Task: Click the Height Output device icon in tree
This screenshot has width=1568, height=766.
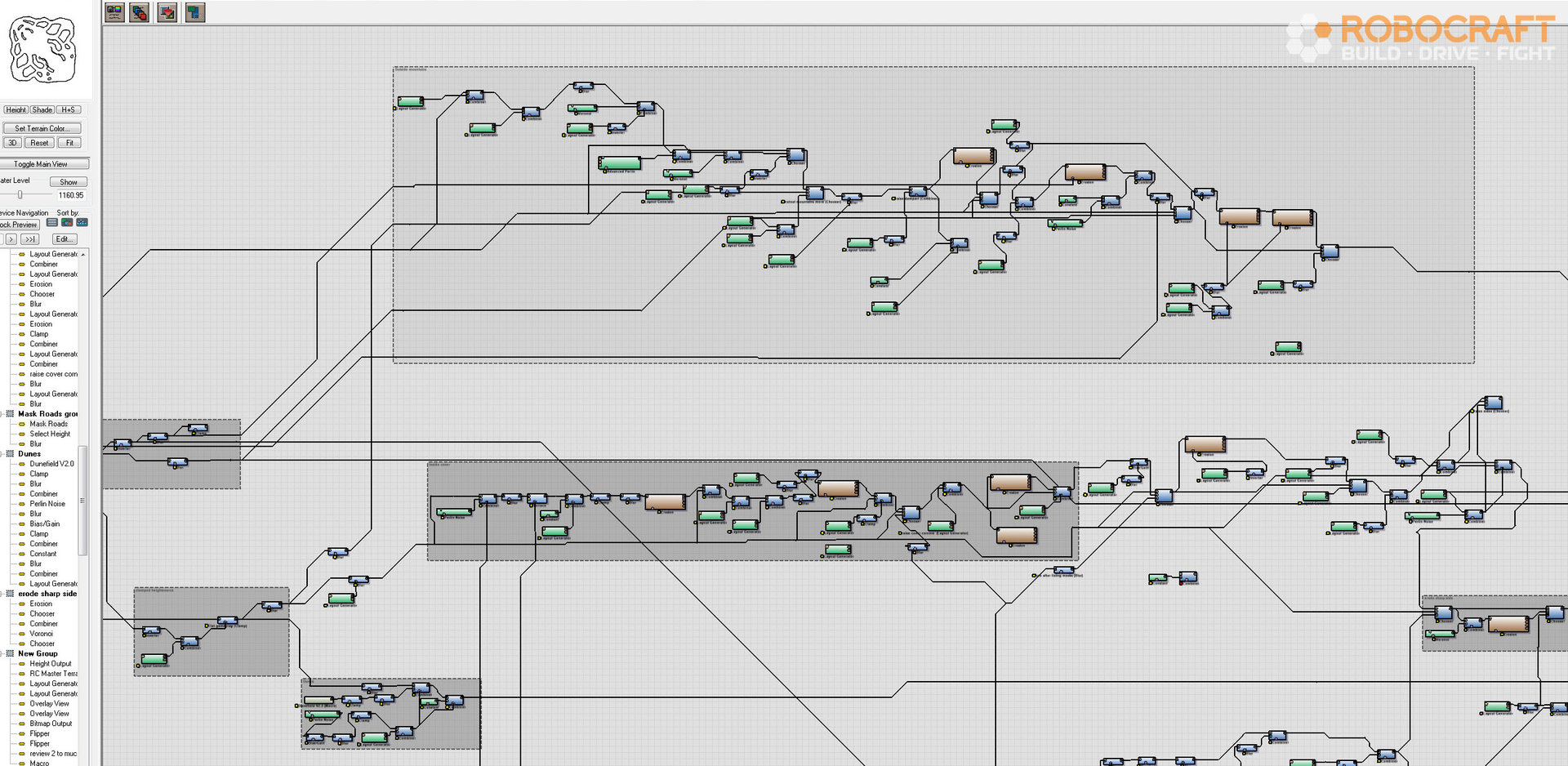Action: (22, 664)
